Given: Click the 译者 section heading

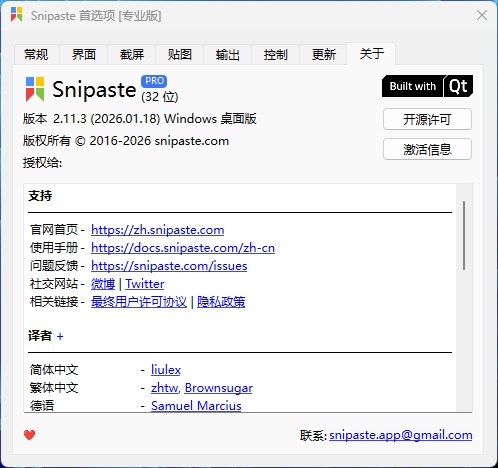Looking at the screenshot, I should [x=40, y=336].
